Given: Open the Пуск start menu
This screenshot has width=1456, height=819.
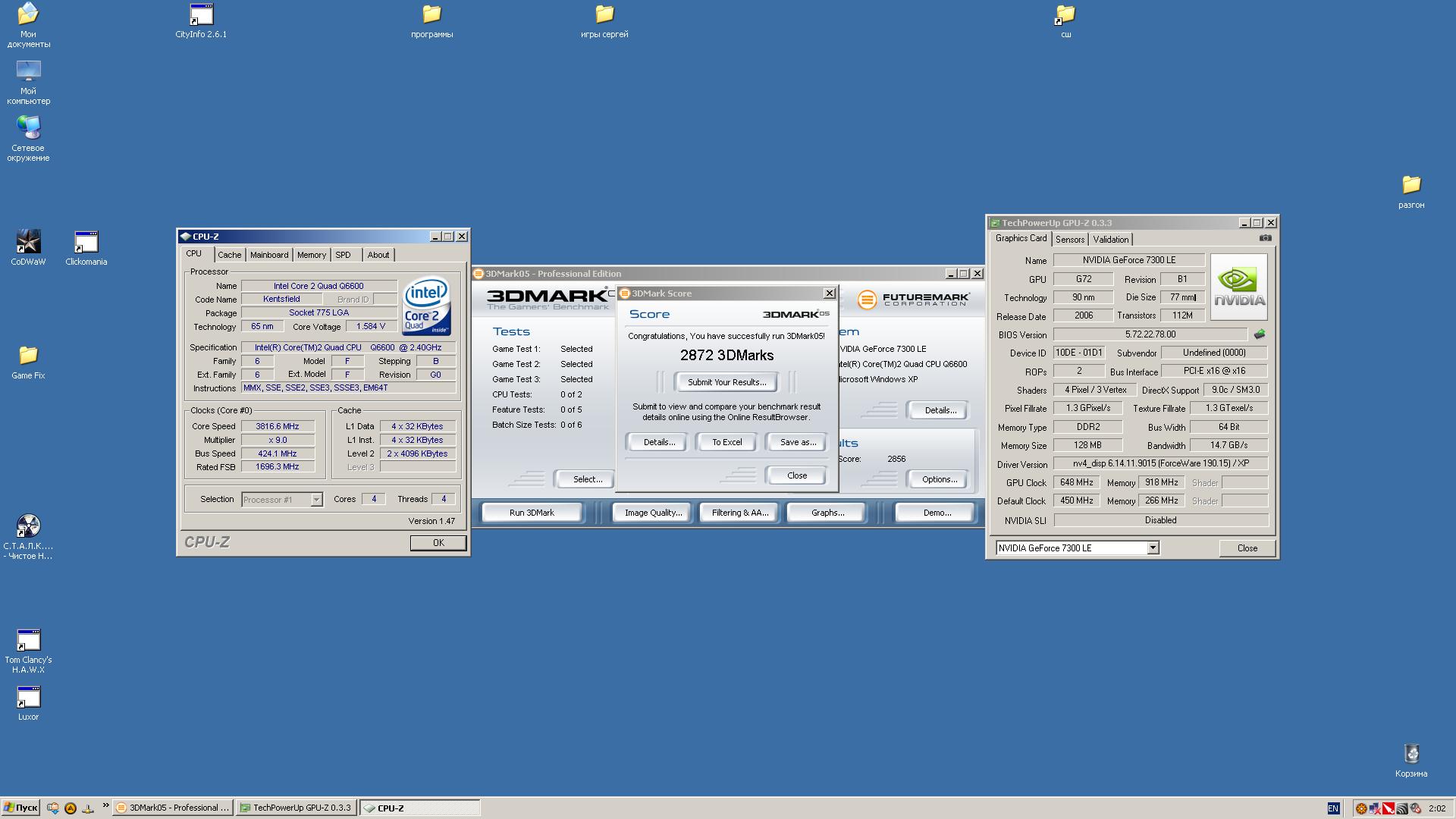Looking at the screenshot, I should pos(20,808).
